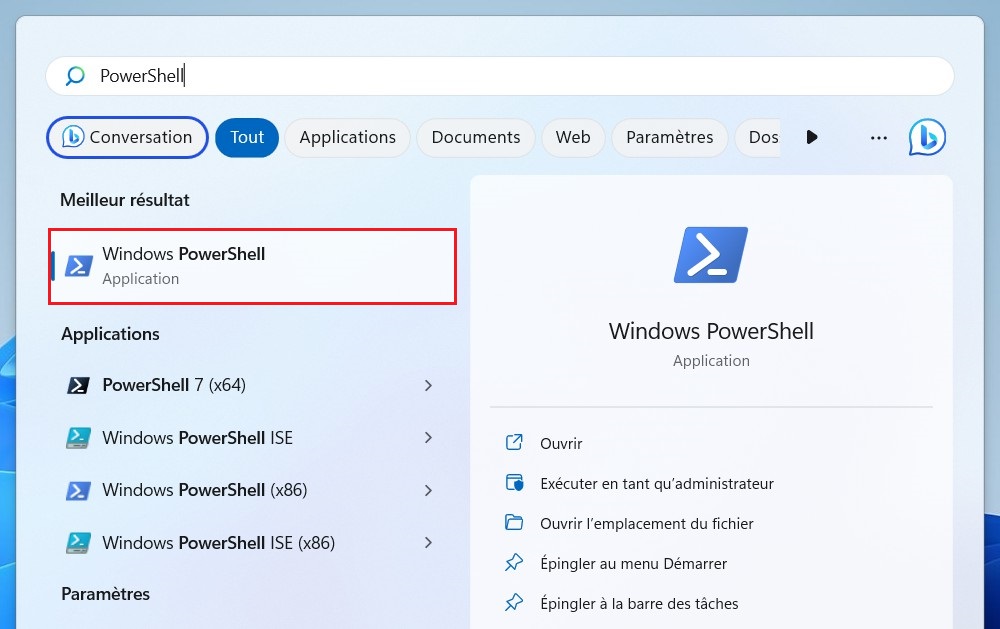Screen dimensions: 1000x629
Task: Expand options for Windows PowerShell ISE
Action: coord(429,438)
